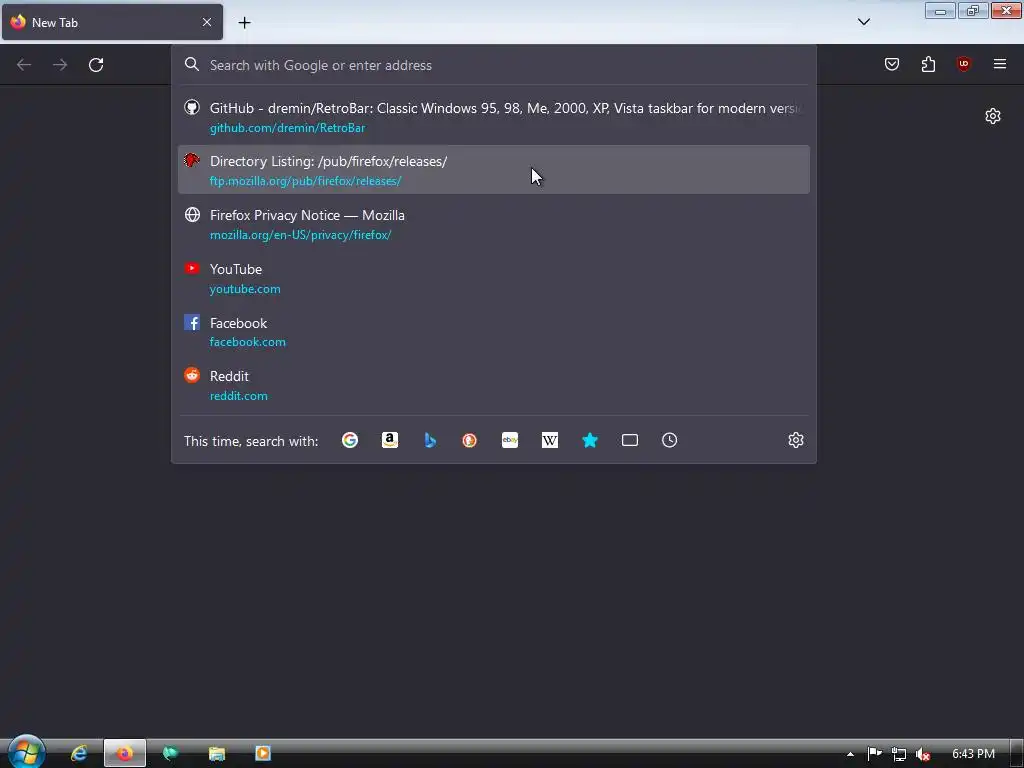Open the Save to Pocket icon
This screenshot has width=1024, height=768.
[x=891, y=64]
